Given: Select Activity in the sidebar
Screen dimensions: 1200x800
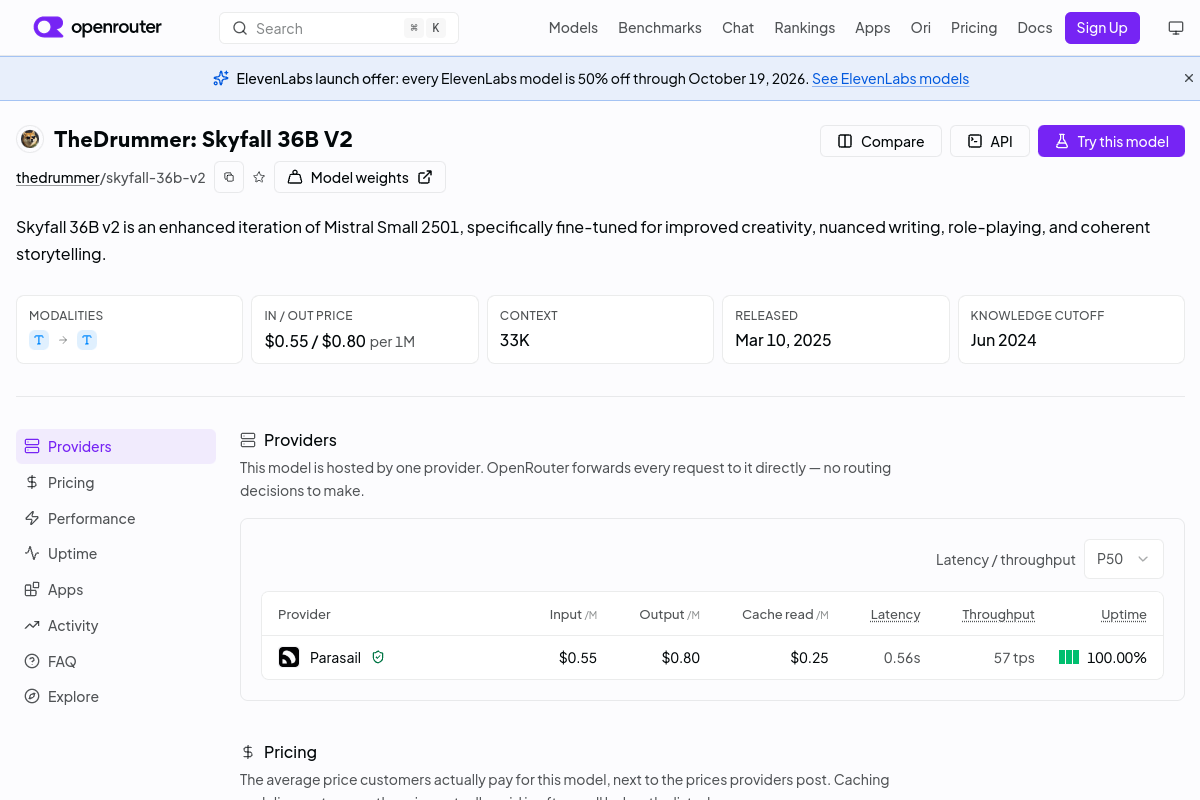Looking at the screenshot, I should coord(116,626).
